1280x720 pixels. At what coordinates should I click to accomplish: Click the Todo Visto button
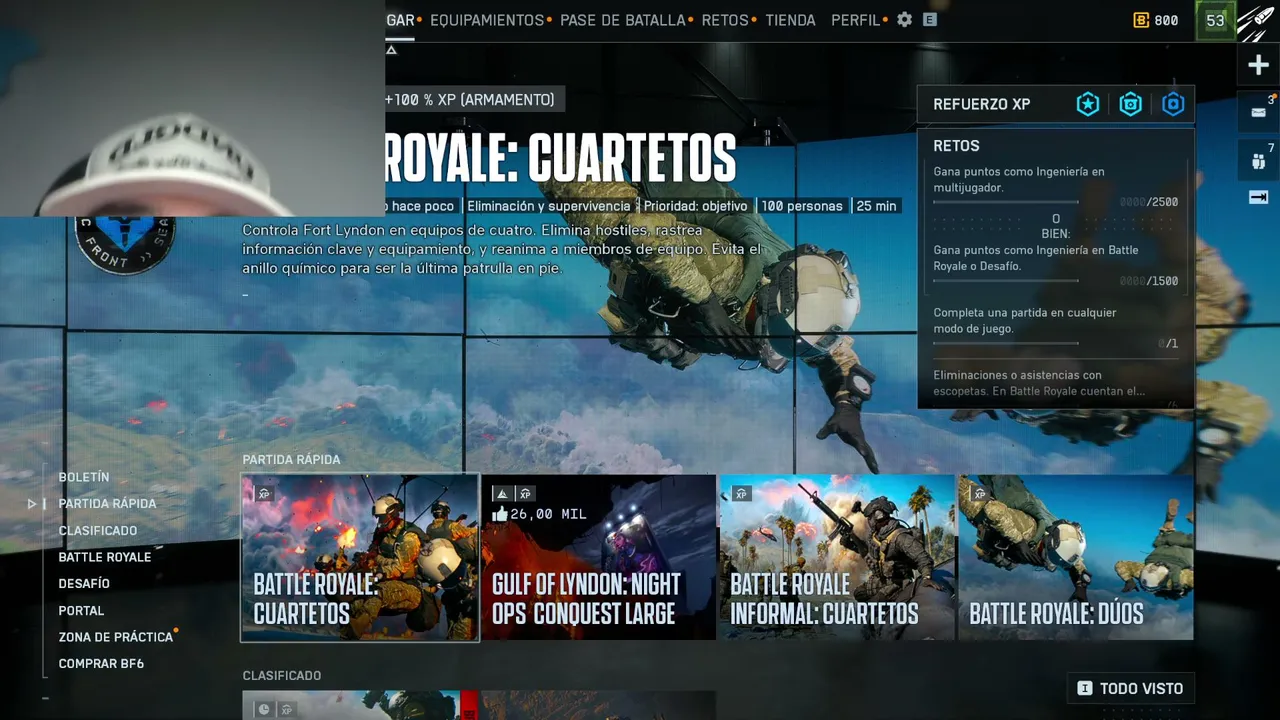point(1130,688)
